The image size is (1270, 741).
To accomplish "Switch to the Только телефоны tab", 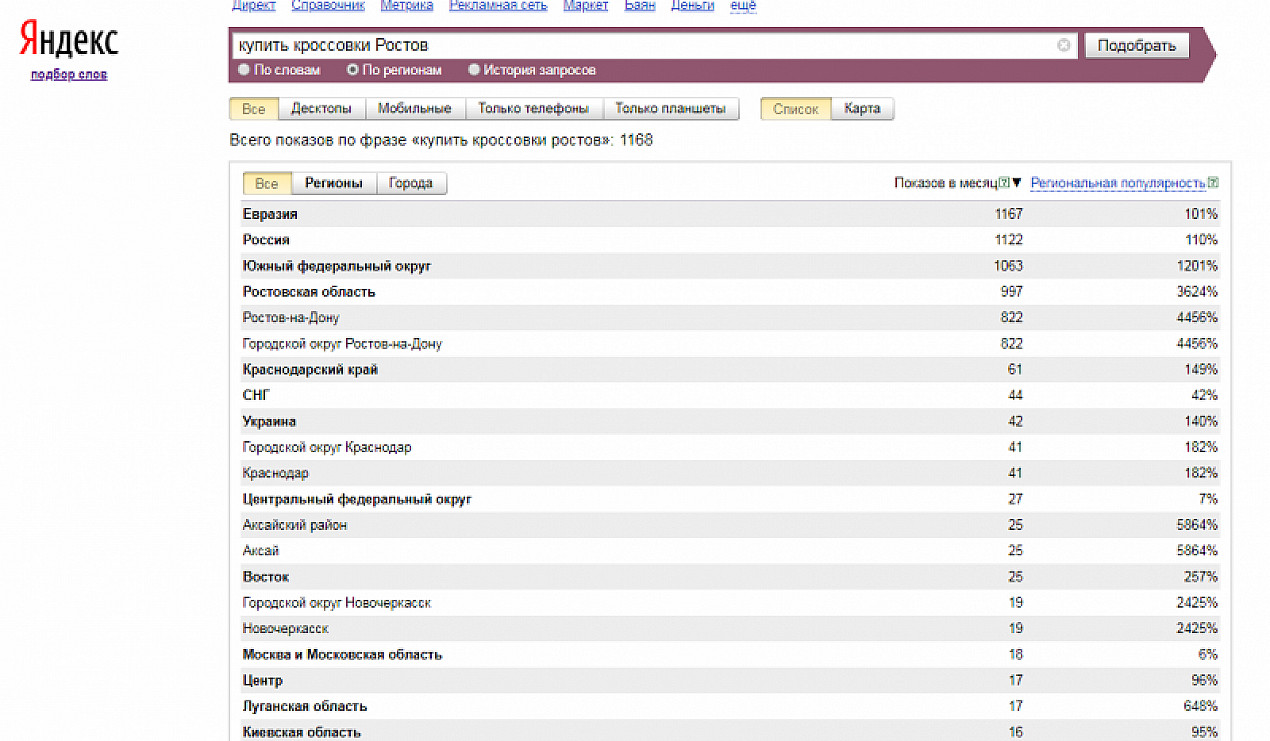I will 533,109.
